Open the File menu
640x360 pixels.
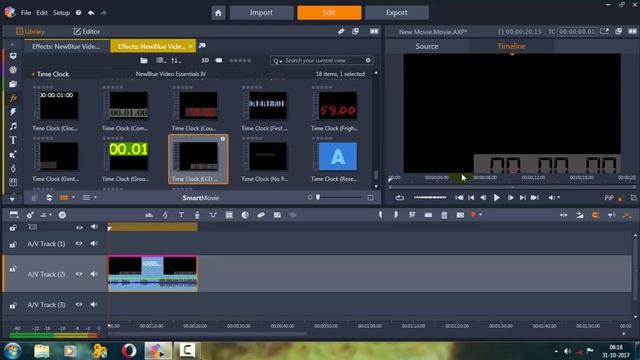pyautogui.click(x=26, y=13)
